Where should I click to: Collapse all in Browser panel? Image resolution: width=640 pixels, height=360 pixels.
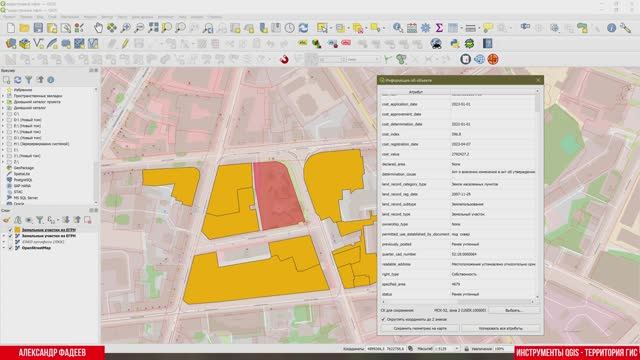coord(40,80)
